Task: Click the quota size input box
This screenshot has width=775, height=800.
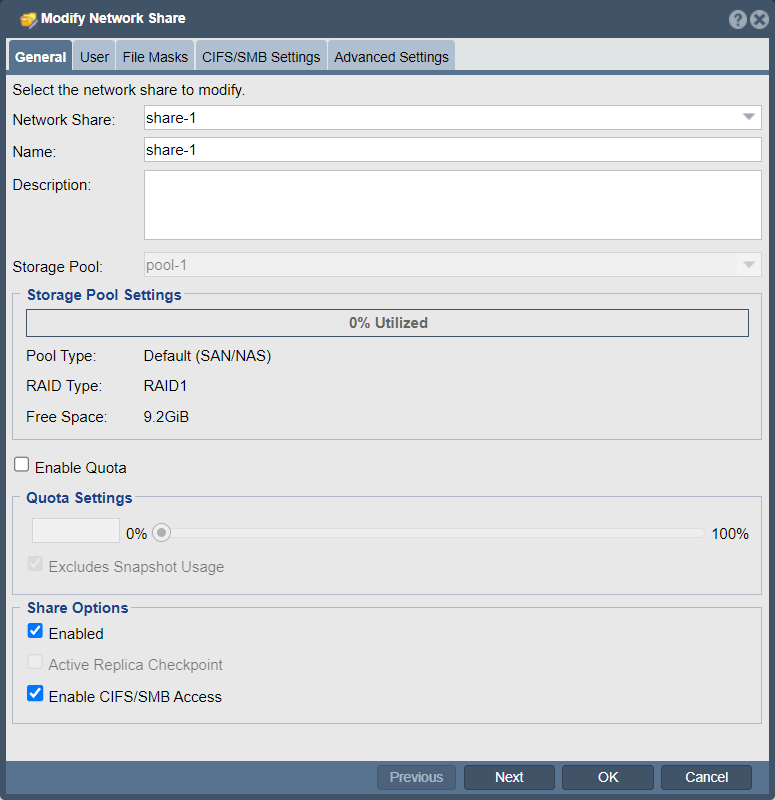Action: pos(76,531)
